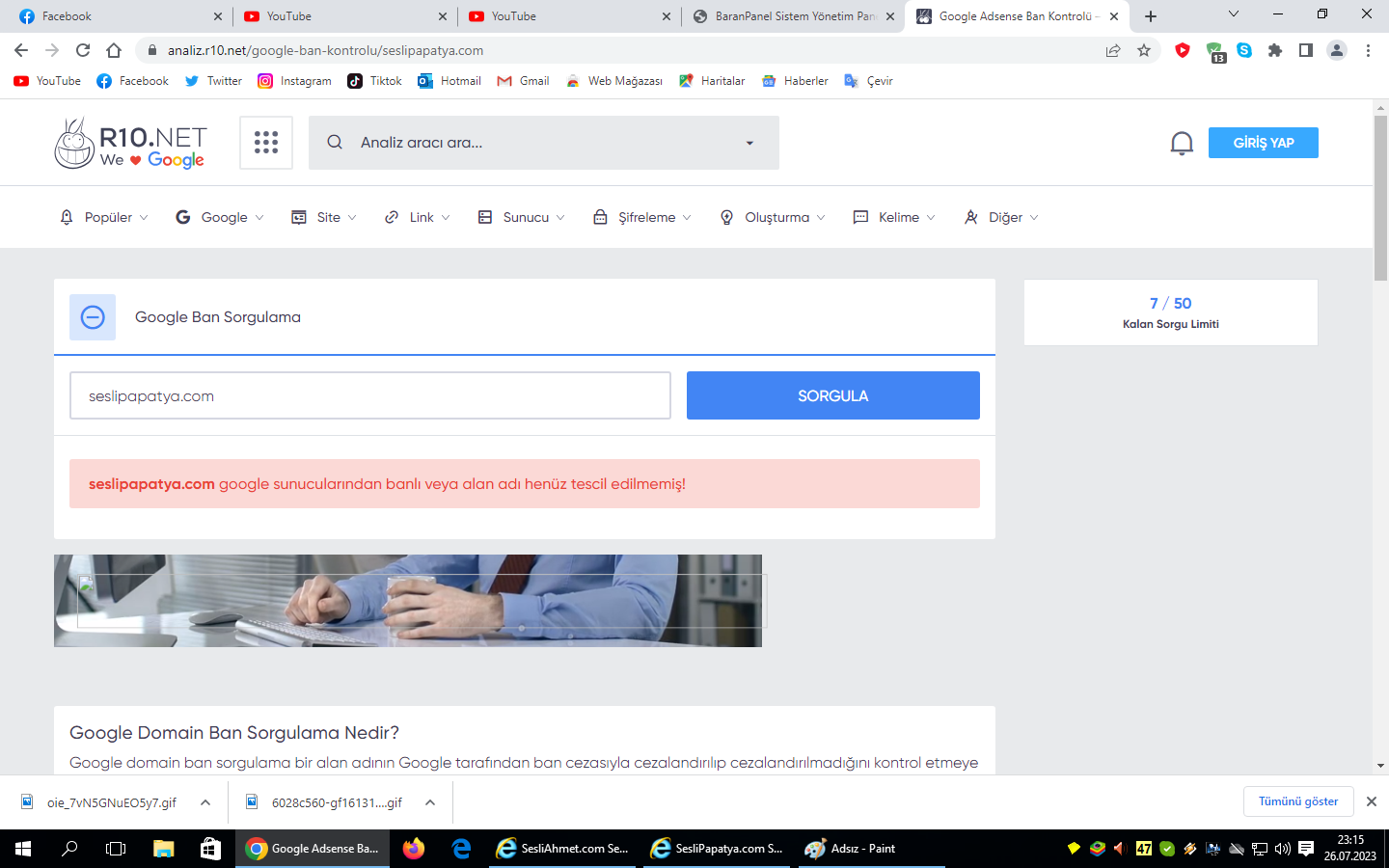Close the downloads bar
The height and width of the screenshot is (868, 1389).
1372,801
